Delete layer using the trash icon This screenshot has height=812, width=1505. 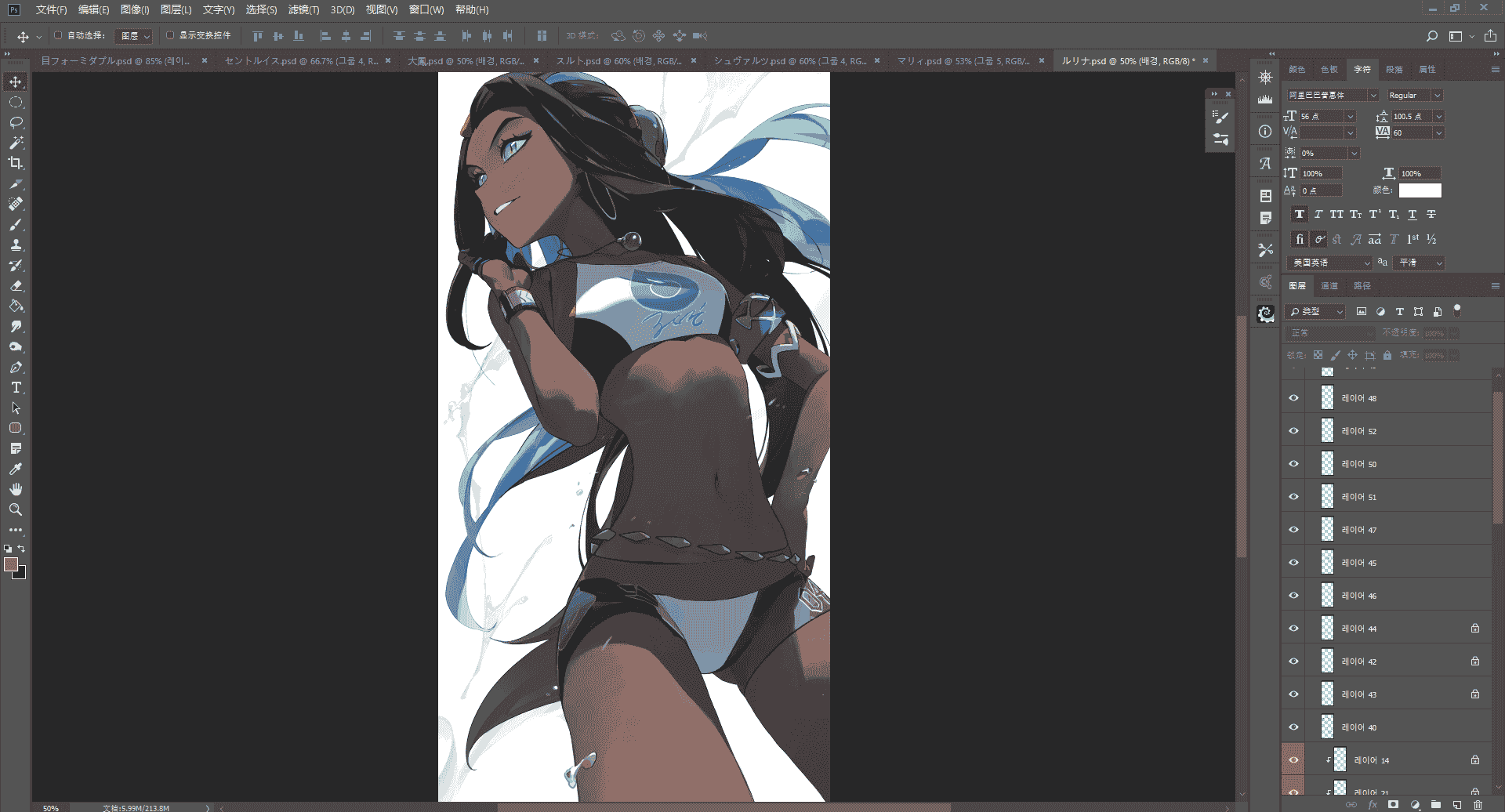tap(1478, 805)
